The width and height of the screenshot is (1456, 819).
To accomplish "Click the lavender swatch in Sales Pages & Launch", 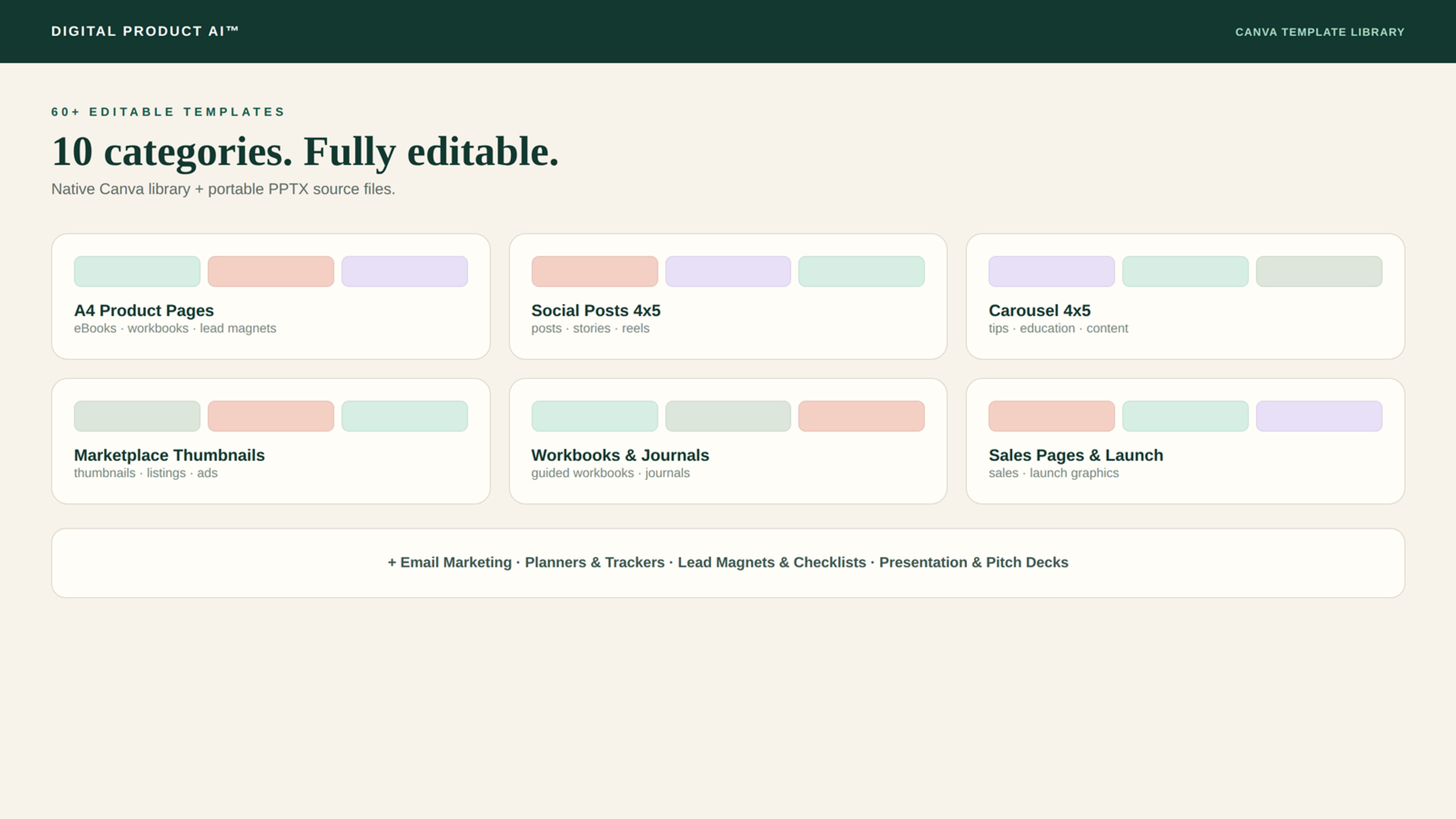I will pos(1319,416).
